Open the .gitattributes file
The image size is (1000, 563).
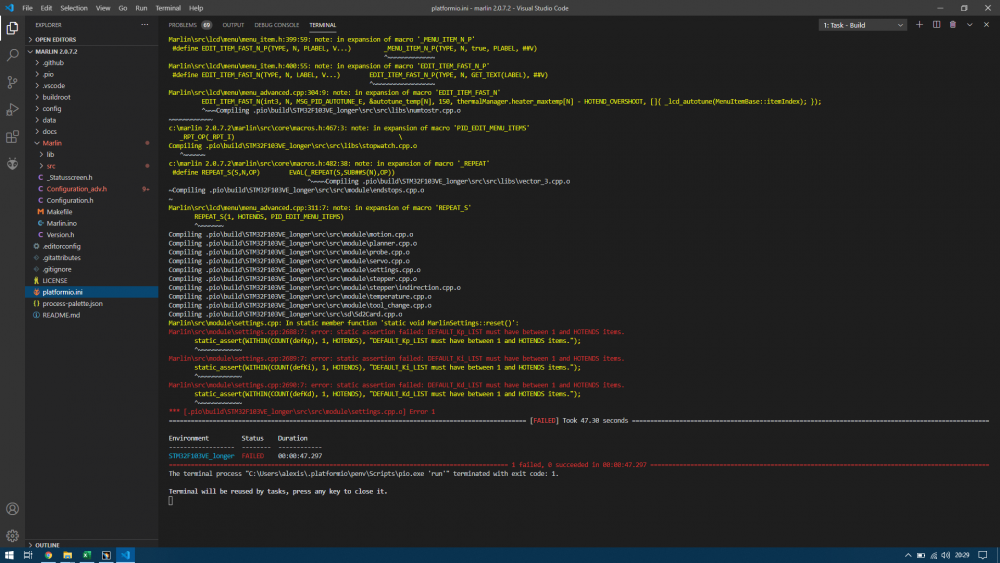(x=91, y=258)
